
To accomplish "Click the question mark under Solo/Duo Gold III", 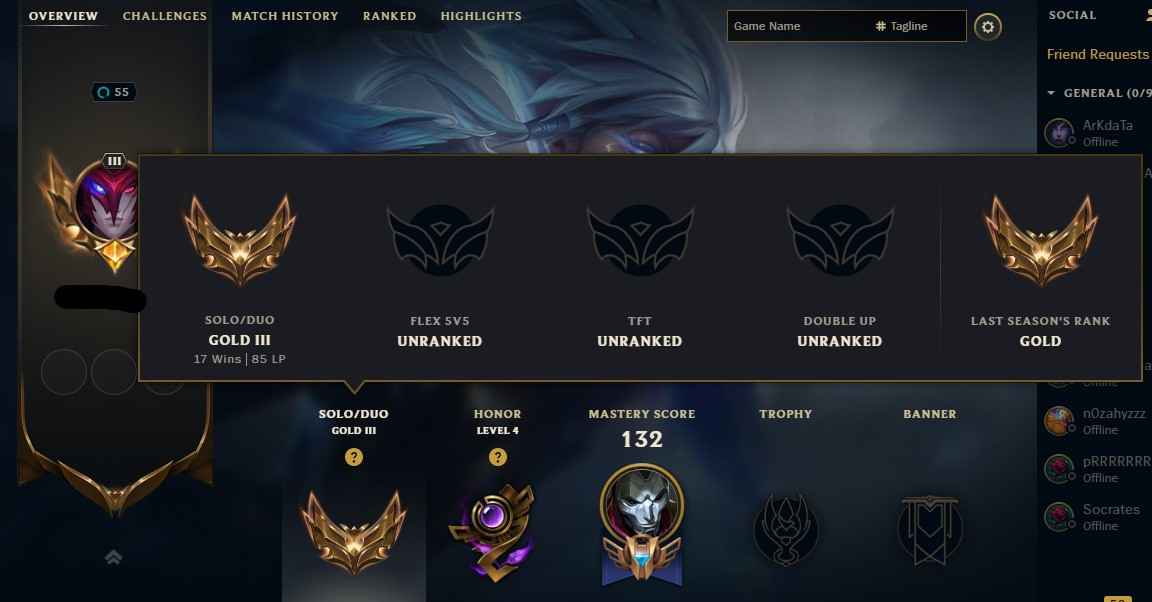I will click(x=354, y=457).
